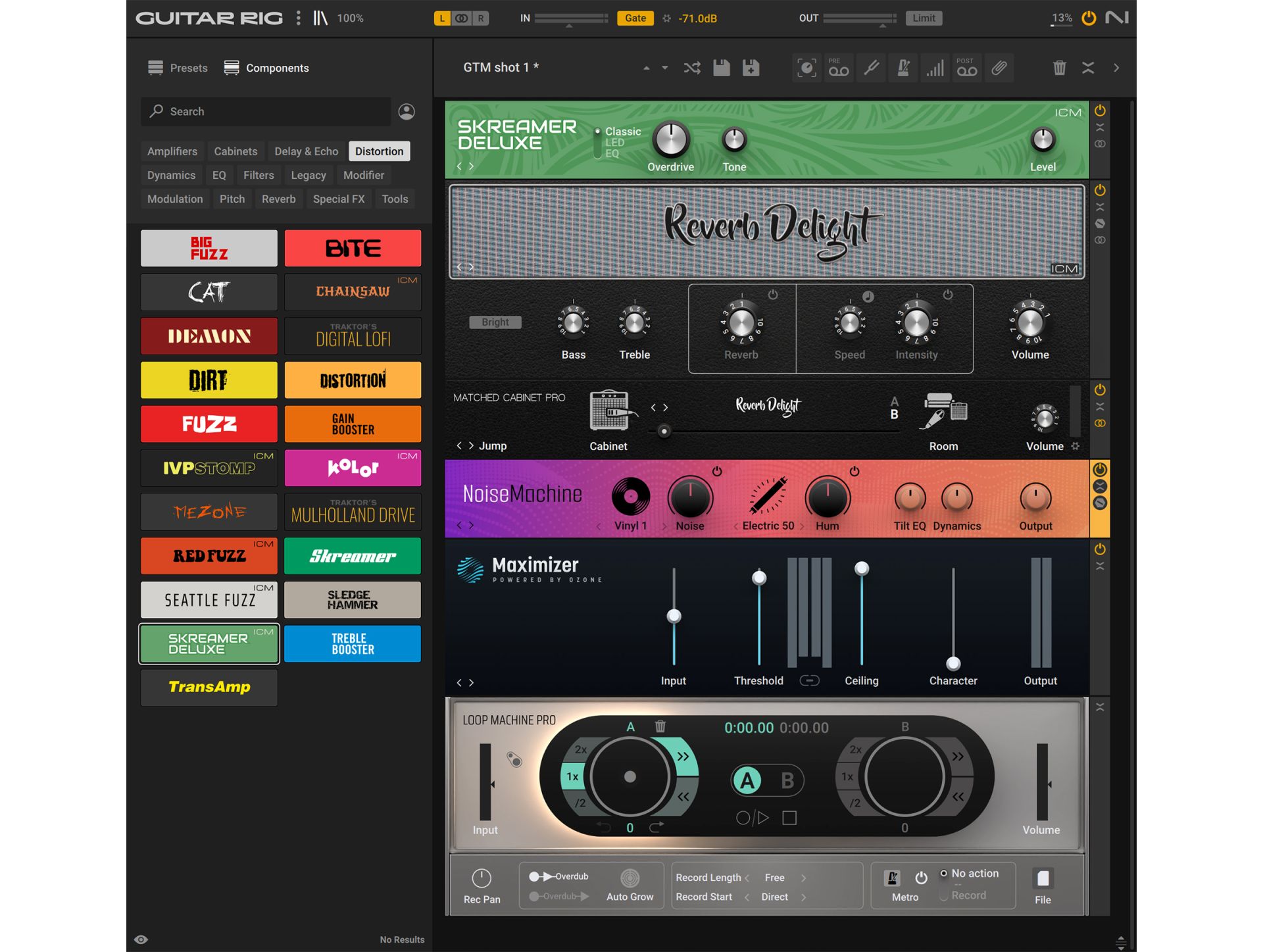1263x952 pixels.
Task: Open the tuner tool in toolbar
Action: point(872,68)
